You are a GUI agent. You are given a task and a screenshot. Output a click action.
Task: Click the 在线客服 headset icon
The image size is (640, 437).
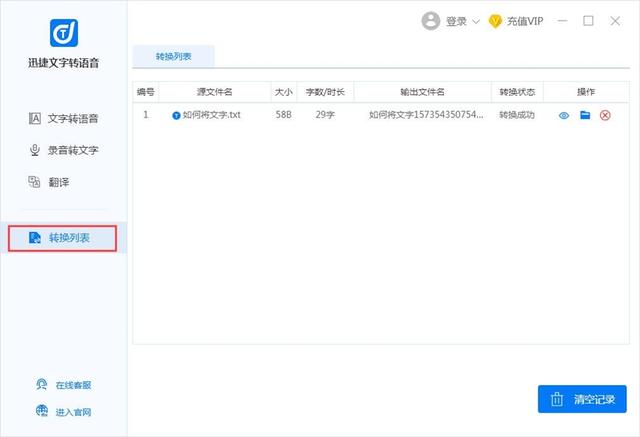(x=42, y=384)
